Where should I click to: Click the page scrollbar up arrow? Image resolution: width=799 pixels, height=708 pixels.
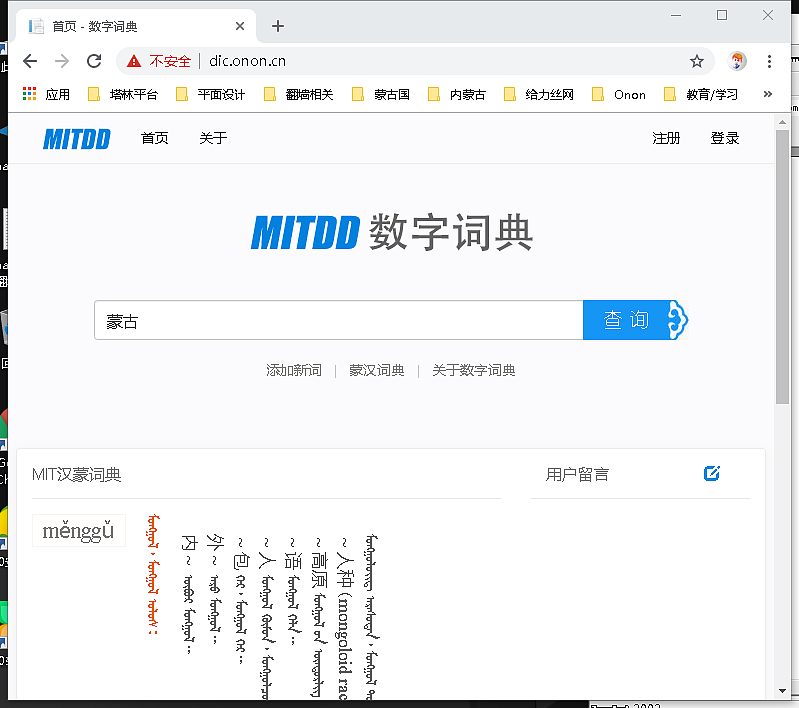click(782, 122)
